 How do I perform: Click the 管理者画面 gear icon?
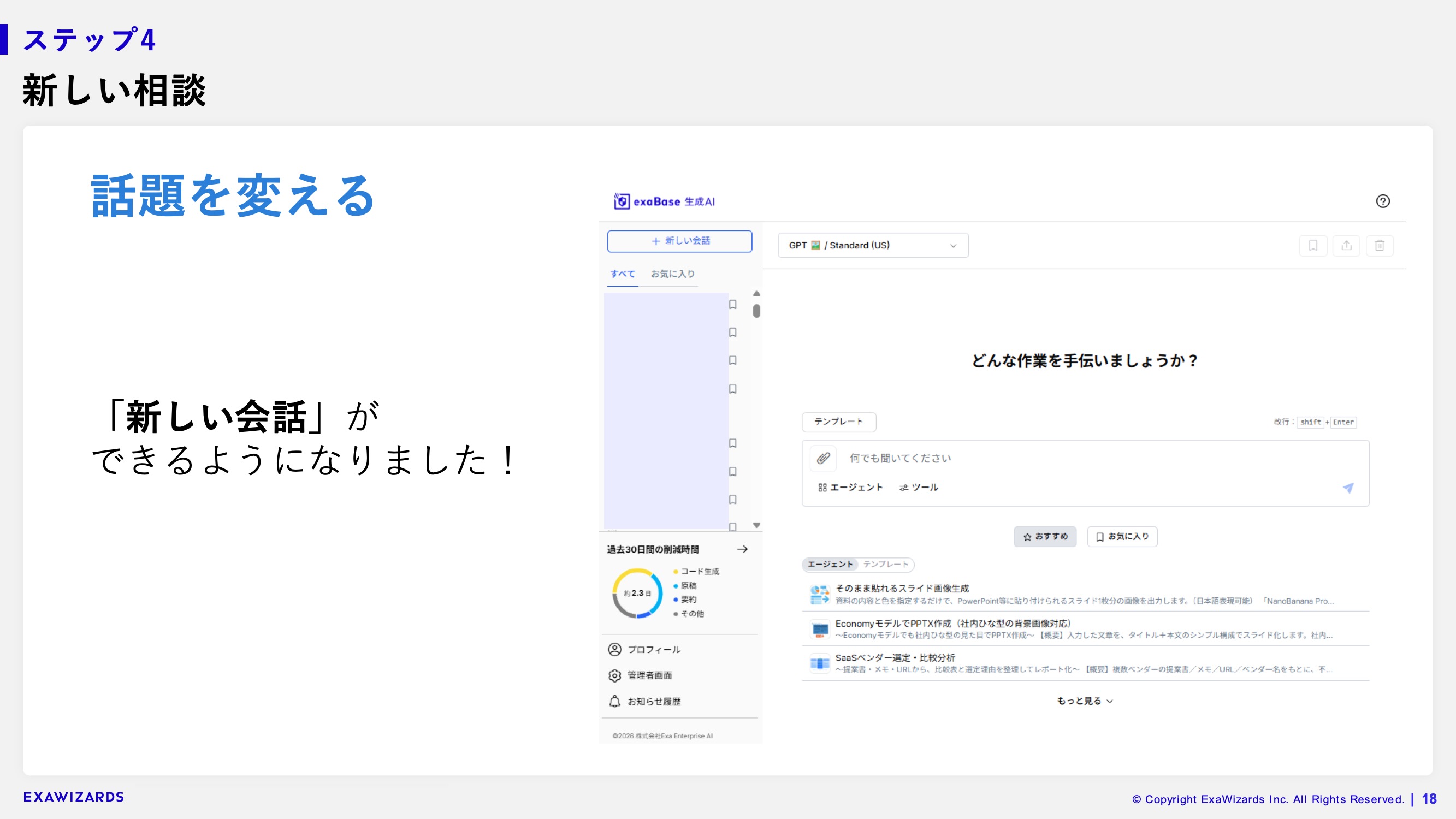click(614, 675)
